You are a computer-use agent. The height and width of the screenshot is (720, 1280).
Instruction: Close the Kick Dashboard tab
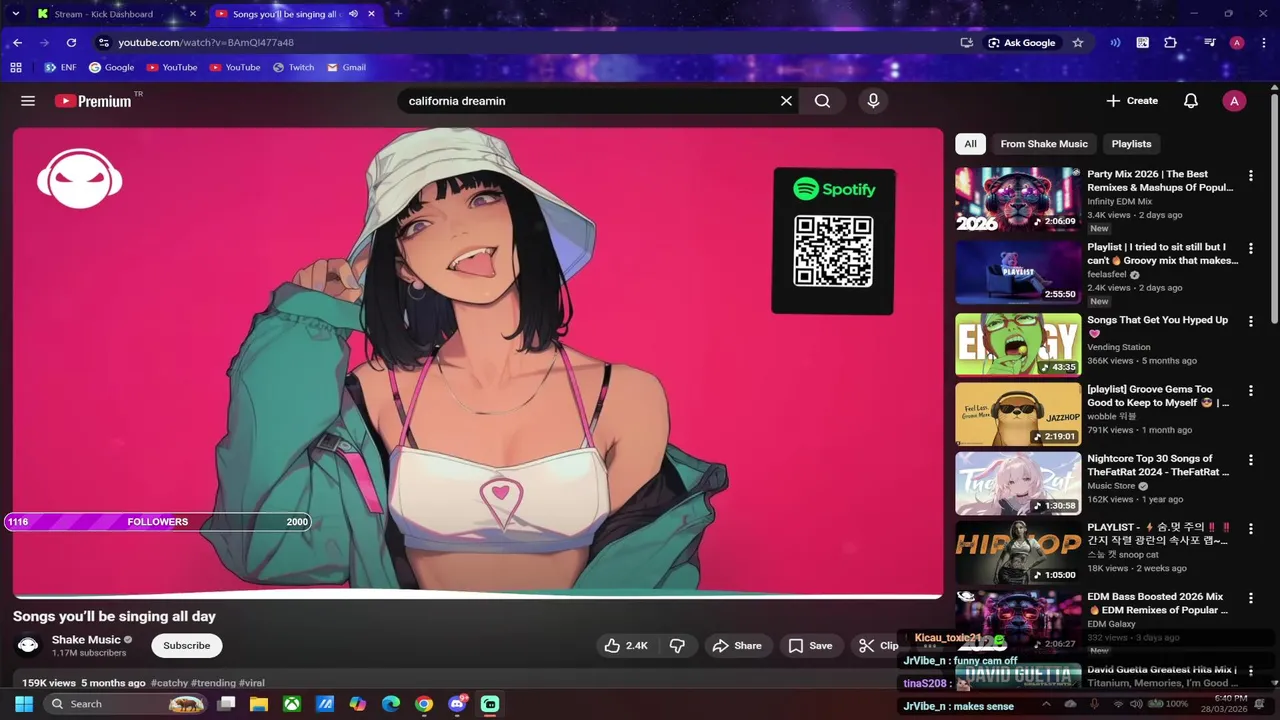point(193,14)
